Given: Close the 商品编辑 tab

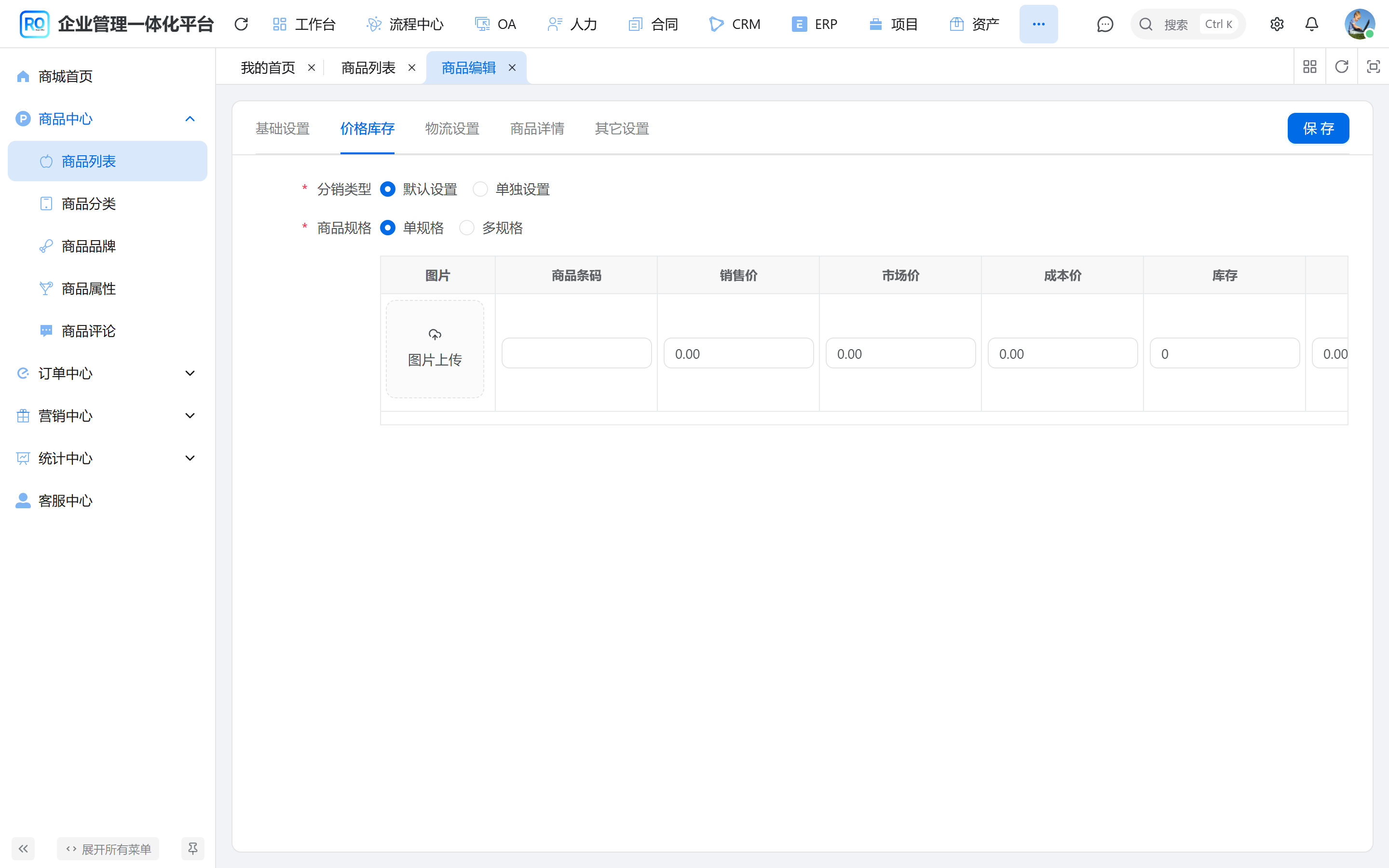Looking at the screenshot, I should tap(512, 68).
